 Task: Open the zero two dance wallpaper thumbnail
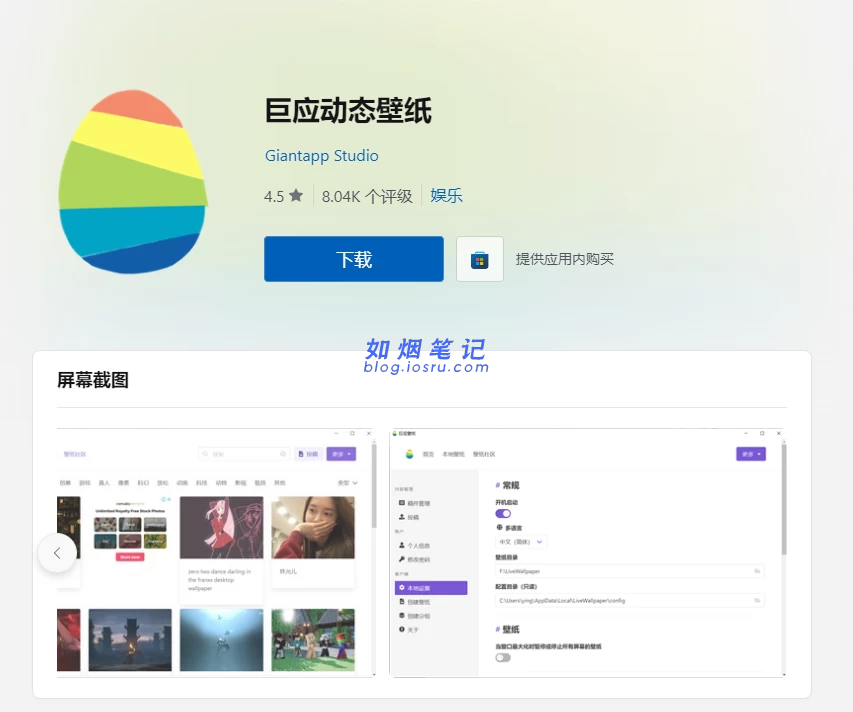pyautogui.click(x=221, y=528)
